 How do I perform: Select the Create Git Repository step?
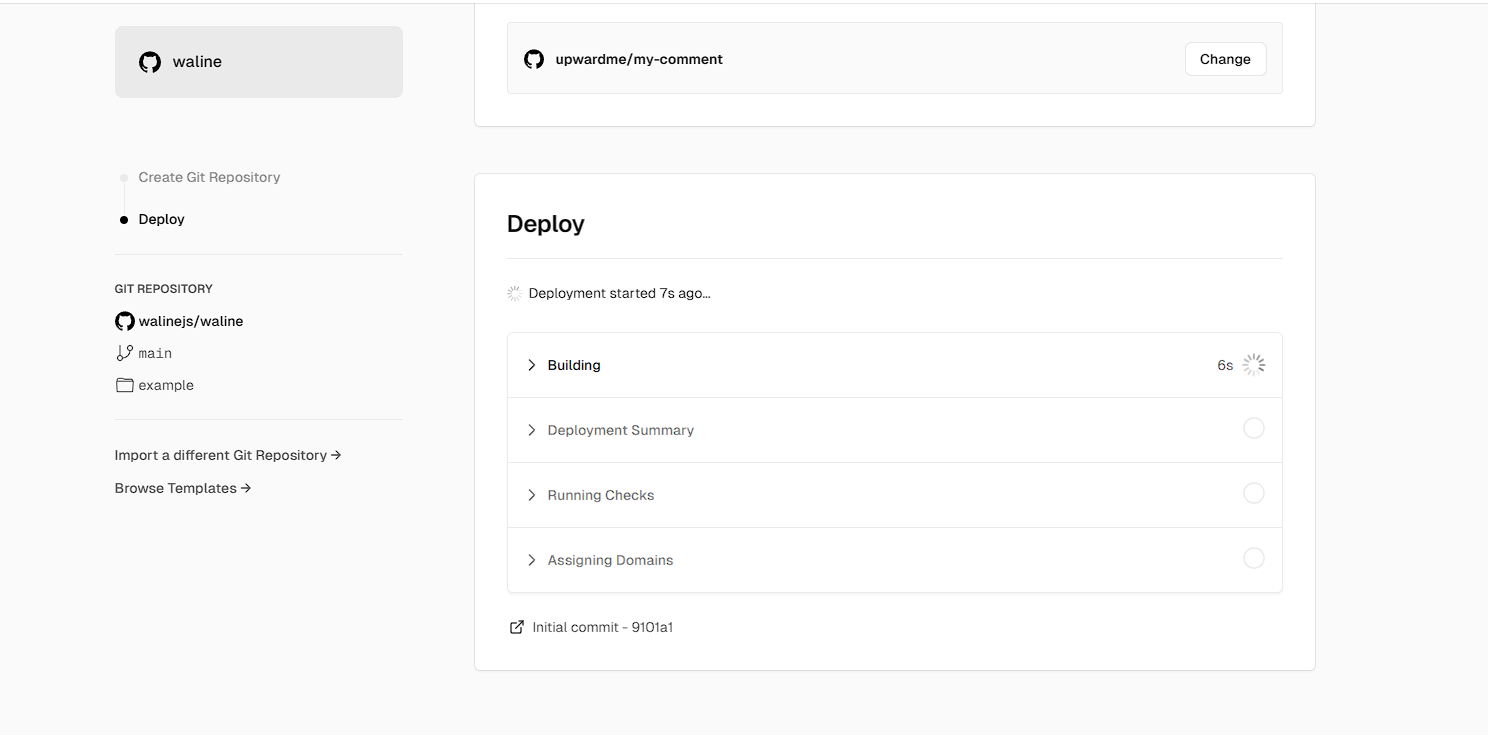pyautogui.click(x=209, y=177)
